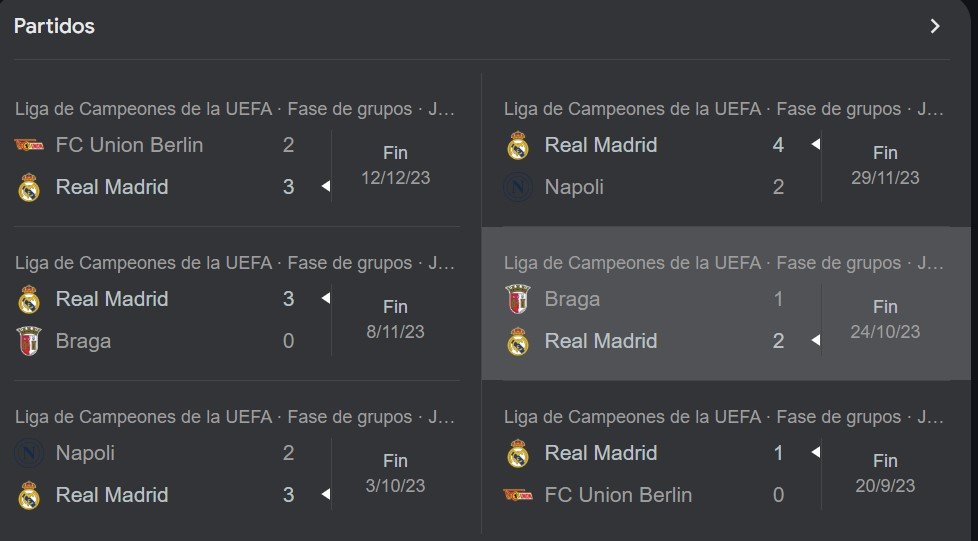Click the Real Madrid name beside score 4
The width and height of the screenshot is (978, 541).
coord(601,145)
